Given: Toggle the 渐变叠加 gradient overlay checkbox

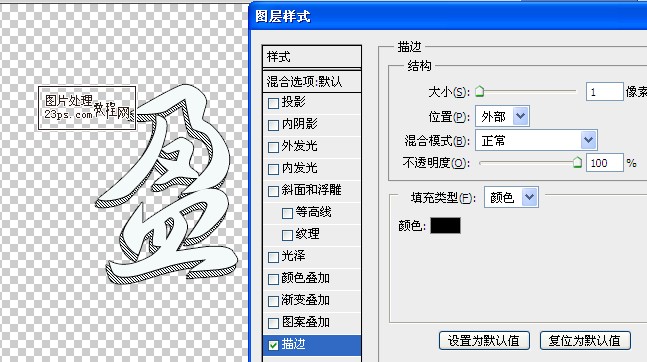Looking at the screenshot, I should tap(273, 301).
